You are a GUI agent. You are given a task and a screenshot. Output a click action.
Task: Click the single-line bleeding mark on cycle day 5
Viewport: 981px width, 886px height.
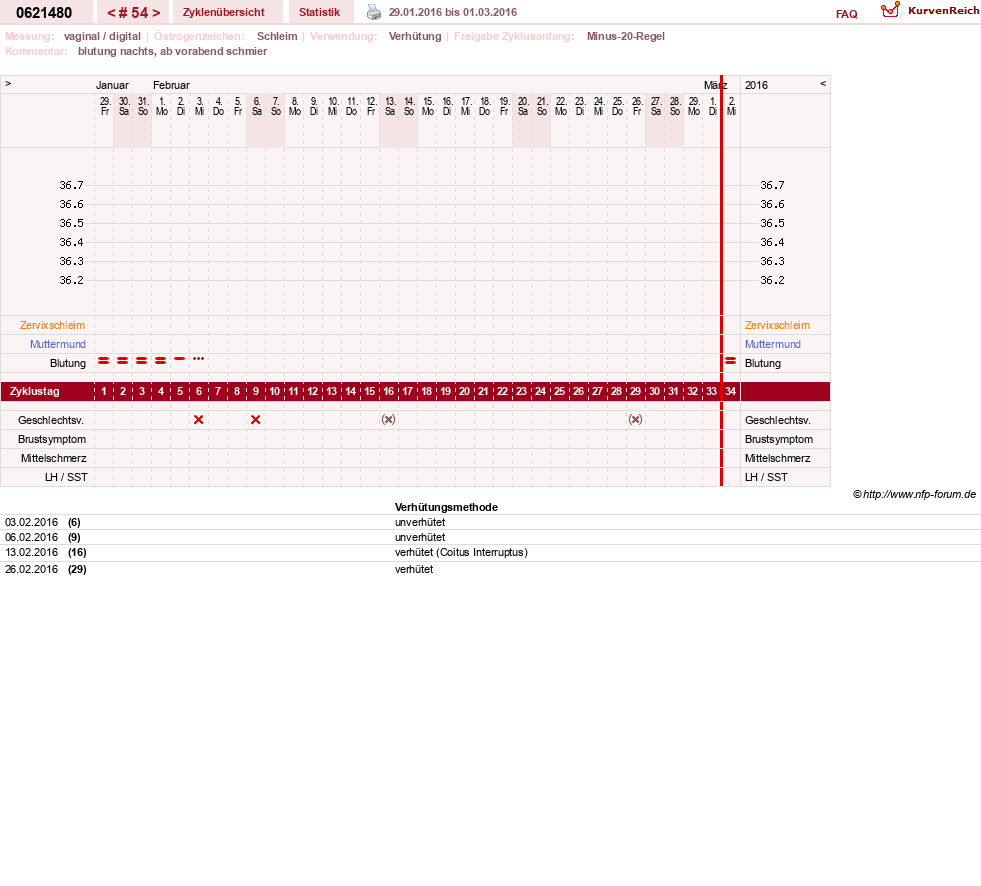pyautogui.click(x=180, y=359)
